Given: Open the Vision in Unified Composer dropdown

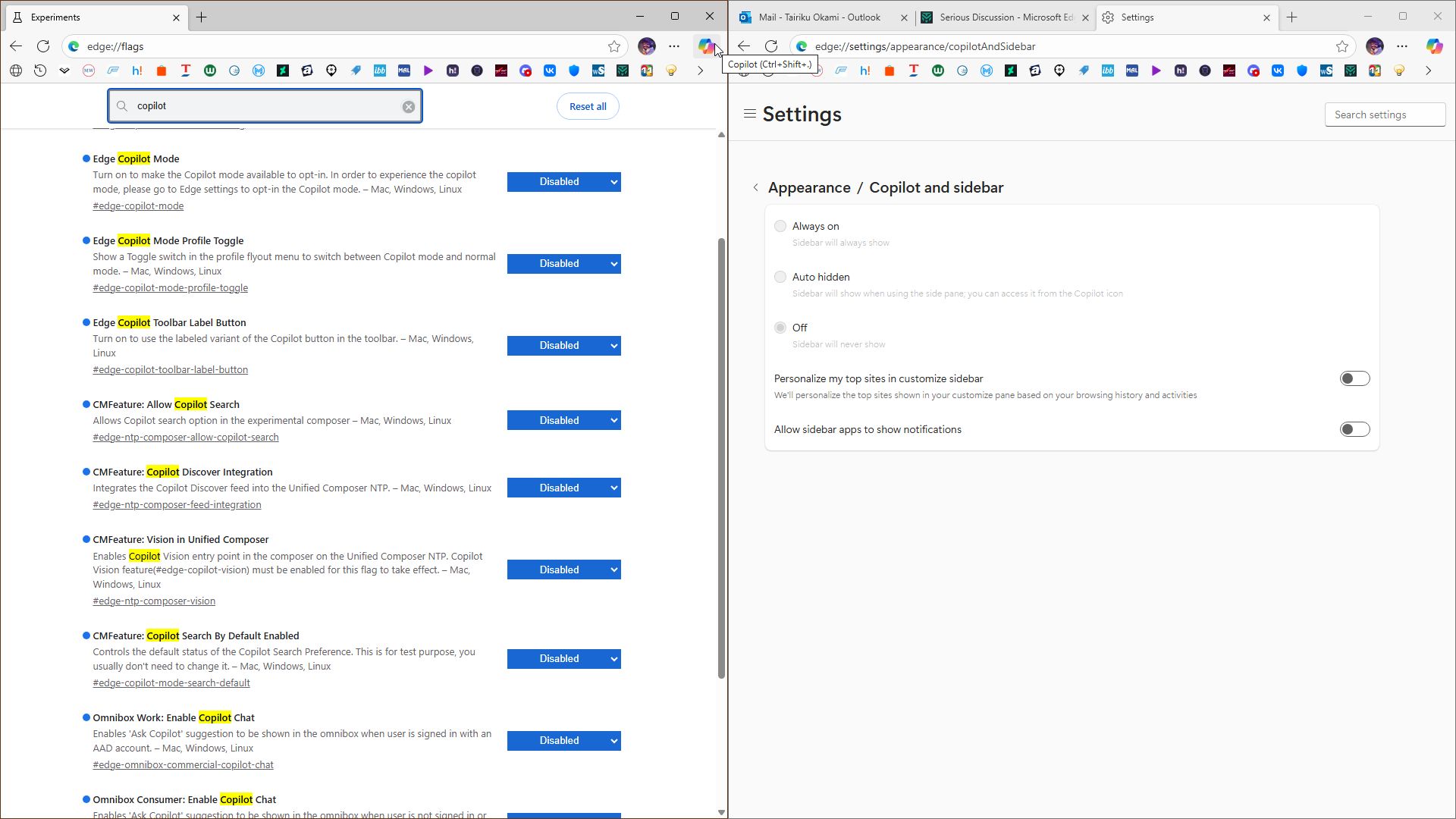Looking at the screenshot, I should coord(564,570).
